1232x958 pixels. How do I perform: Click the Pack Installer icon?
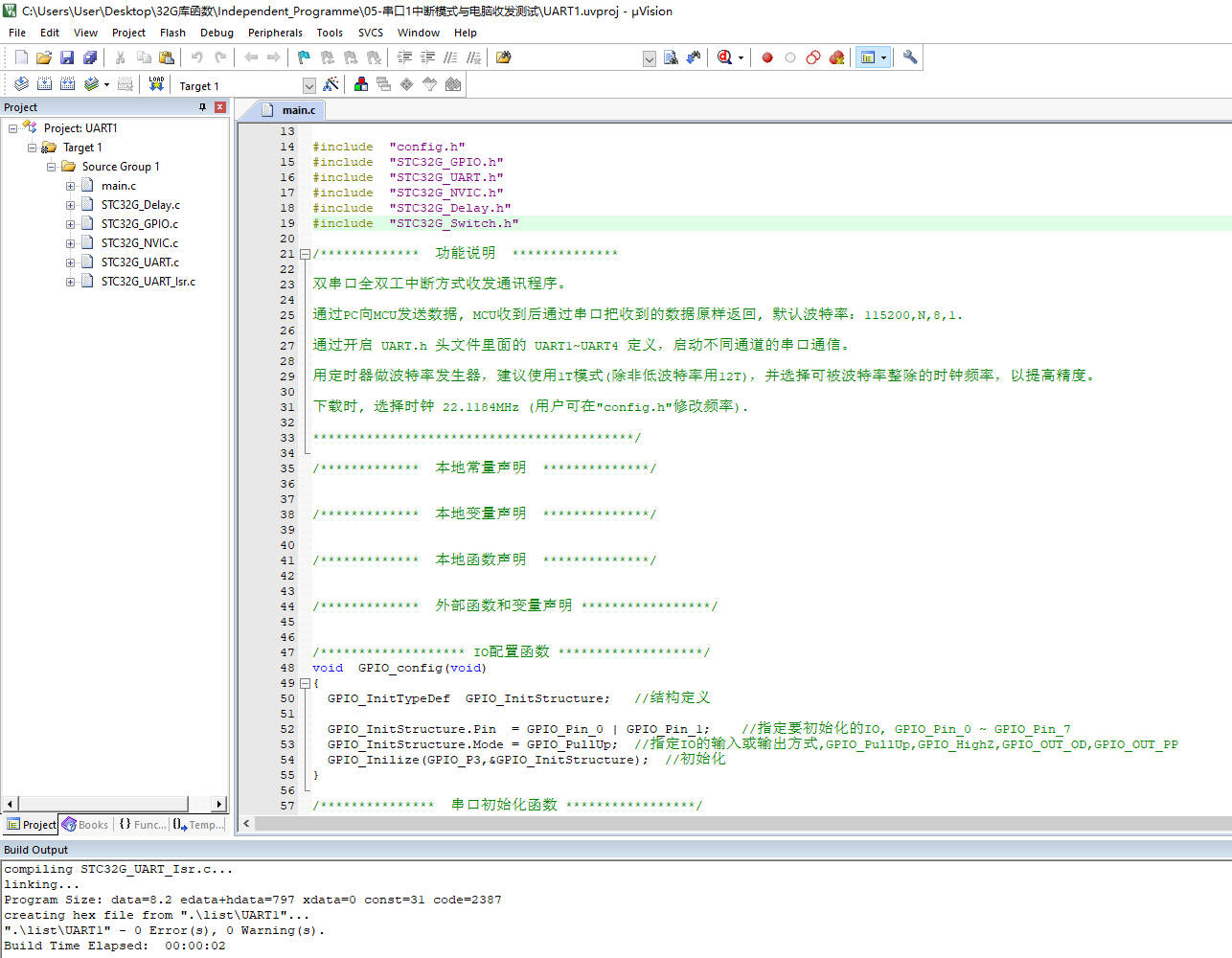tap(453, 84)
